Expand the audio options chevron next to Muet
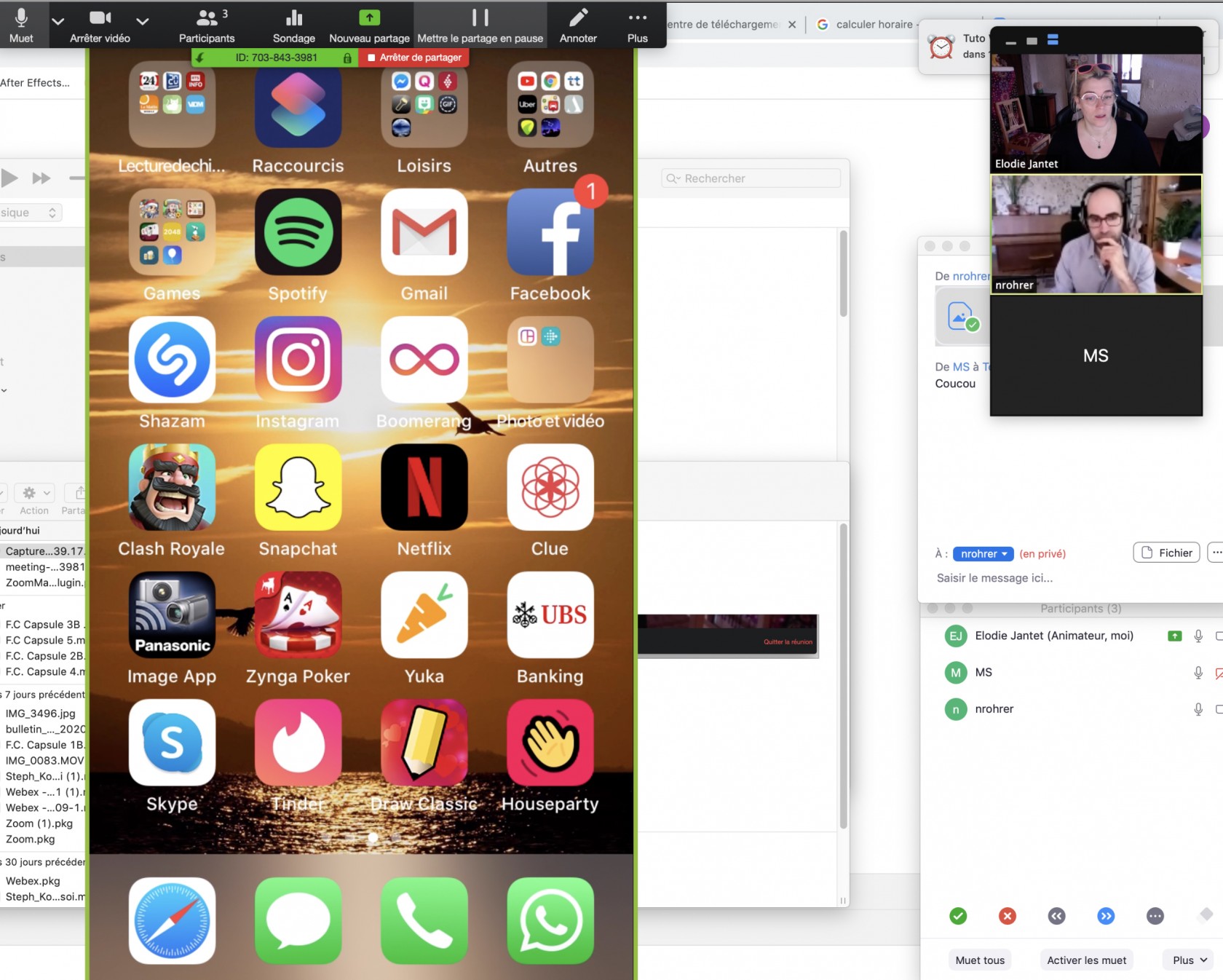 point(58,21)
